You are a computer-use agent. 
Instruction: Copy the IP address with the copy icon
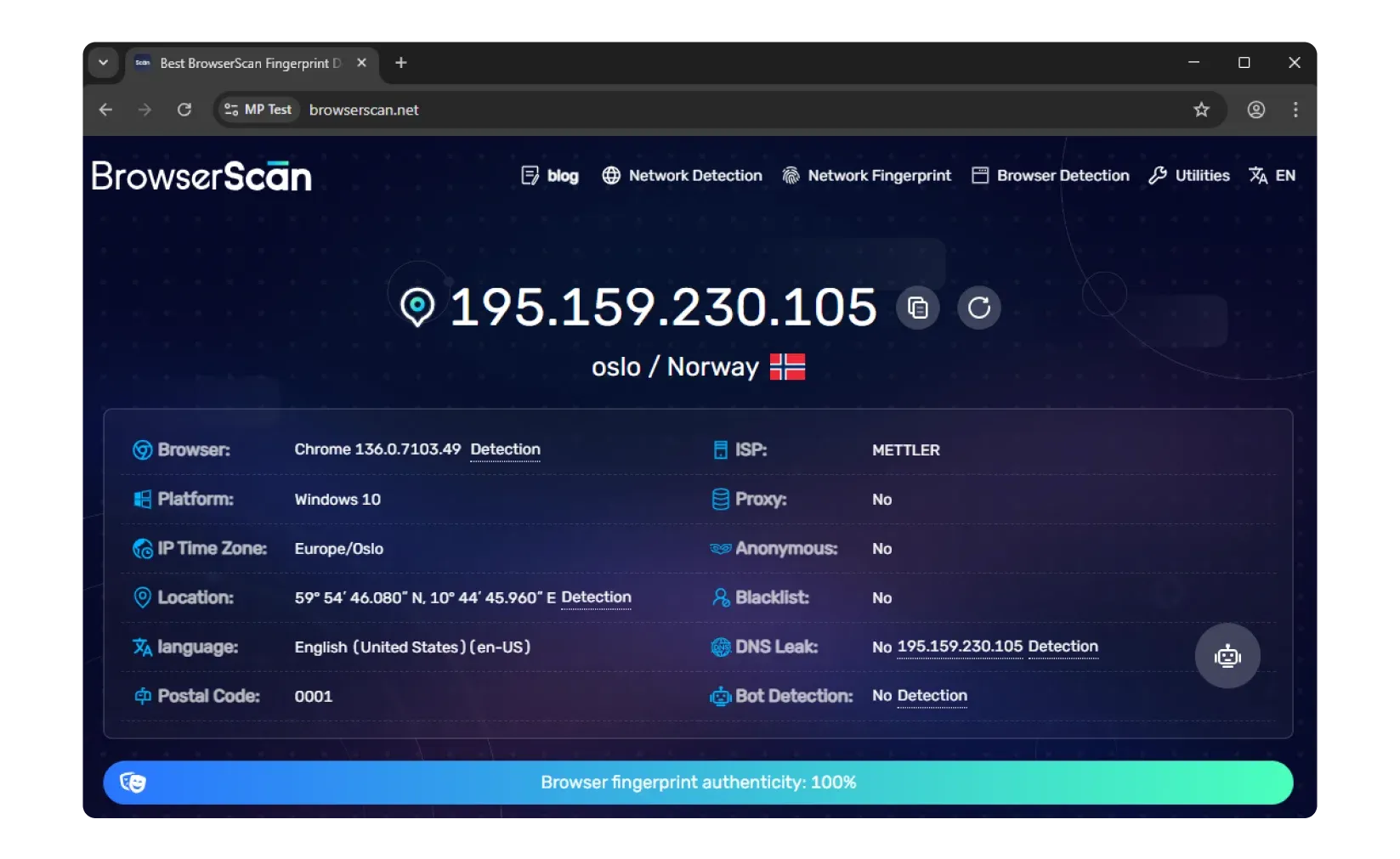click(917, 308)
